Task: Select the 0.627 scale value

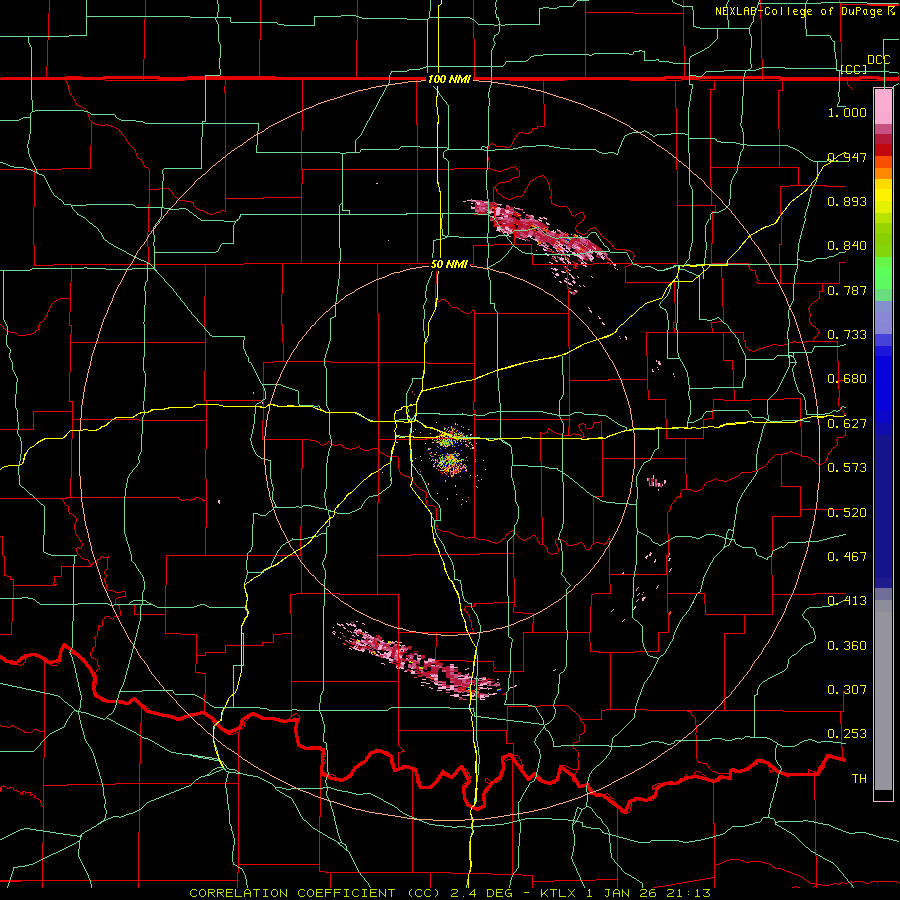Action: click(847, 424)
